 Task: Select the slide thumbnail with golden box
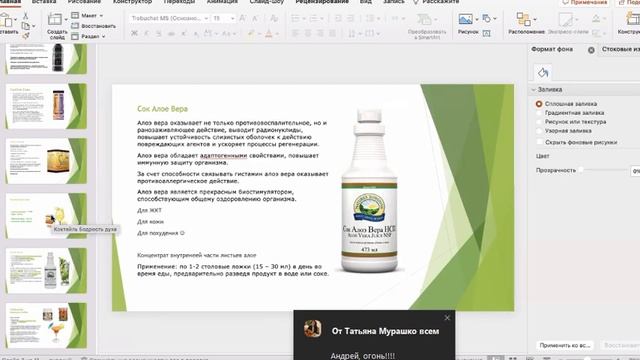[47, 161]
